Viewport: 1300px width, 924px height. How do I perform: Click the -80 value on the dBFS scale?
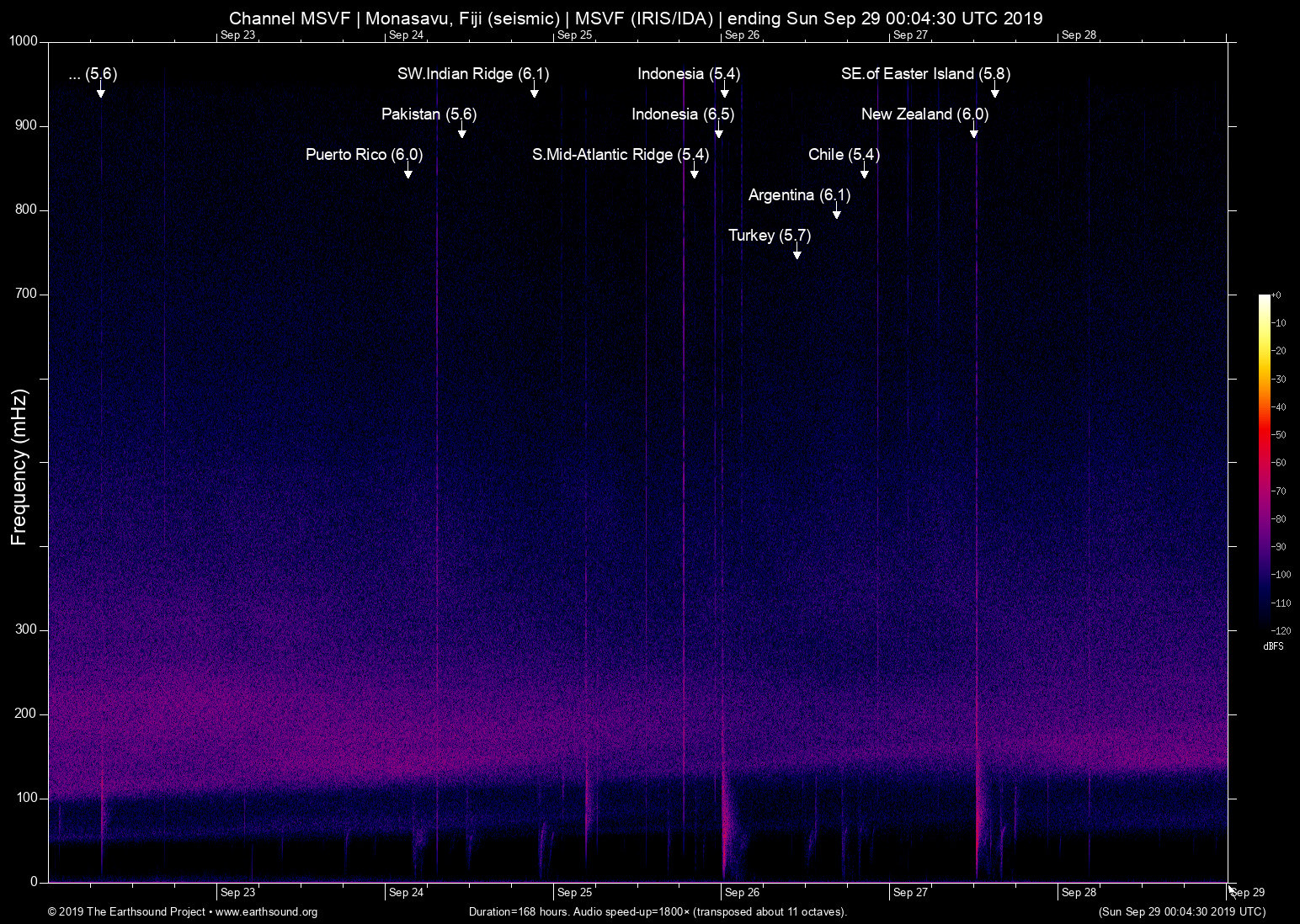[x=1278, y=519]
